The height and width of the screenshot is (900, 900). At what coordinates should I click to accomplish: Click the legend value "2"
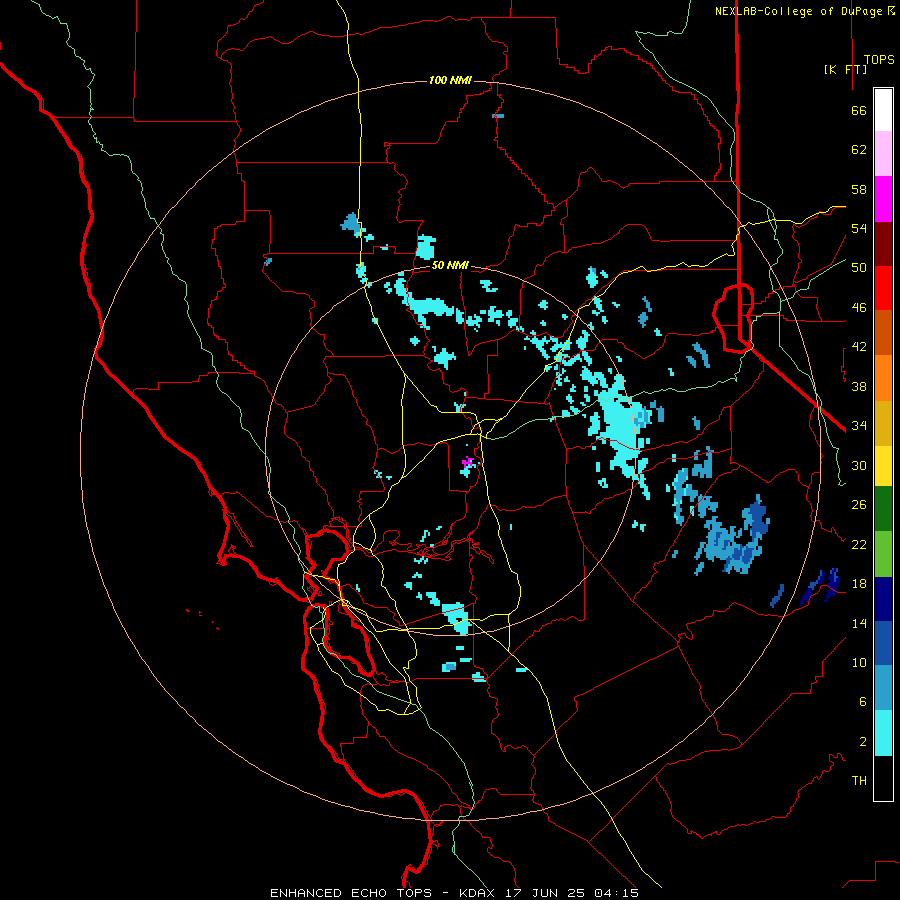tap(863, 742)
